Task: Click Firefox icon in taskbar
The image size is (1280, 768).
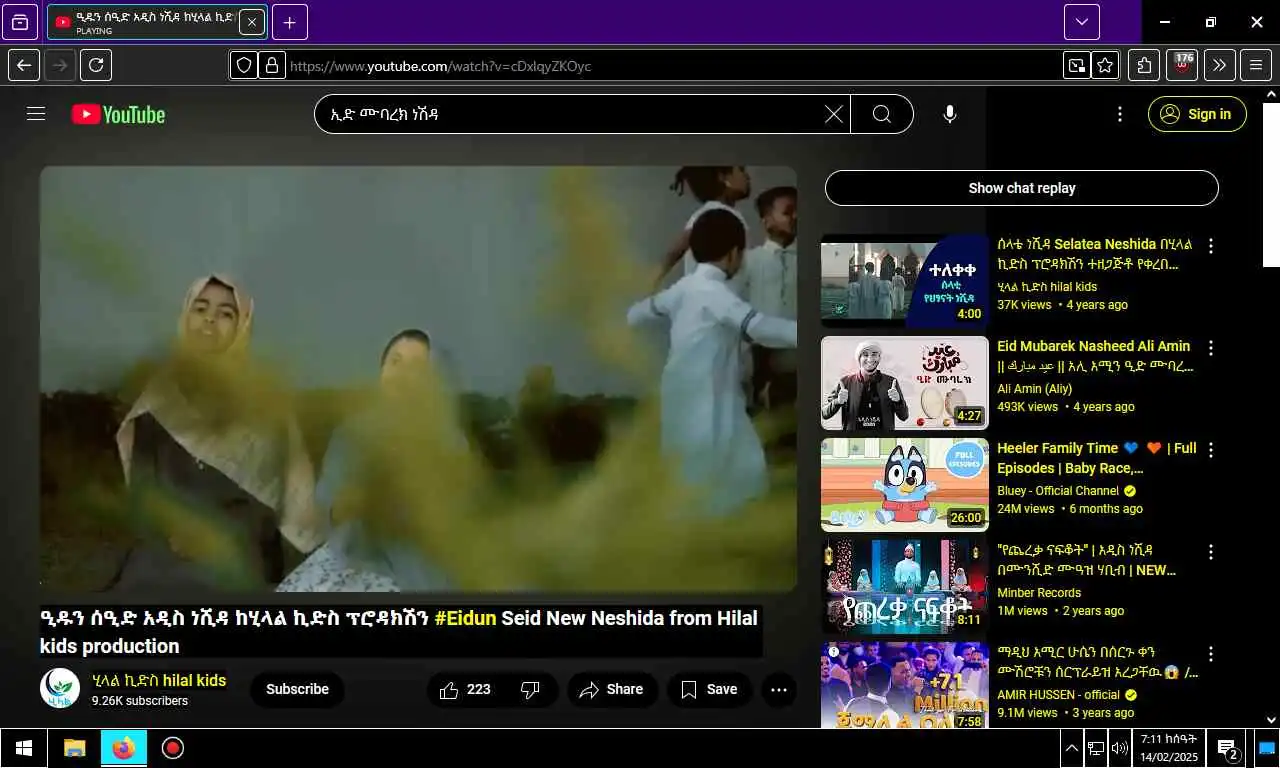Action: [x=123, y=748]
